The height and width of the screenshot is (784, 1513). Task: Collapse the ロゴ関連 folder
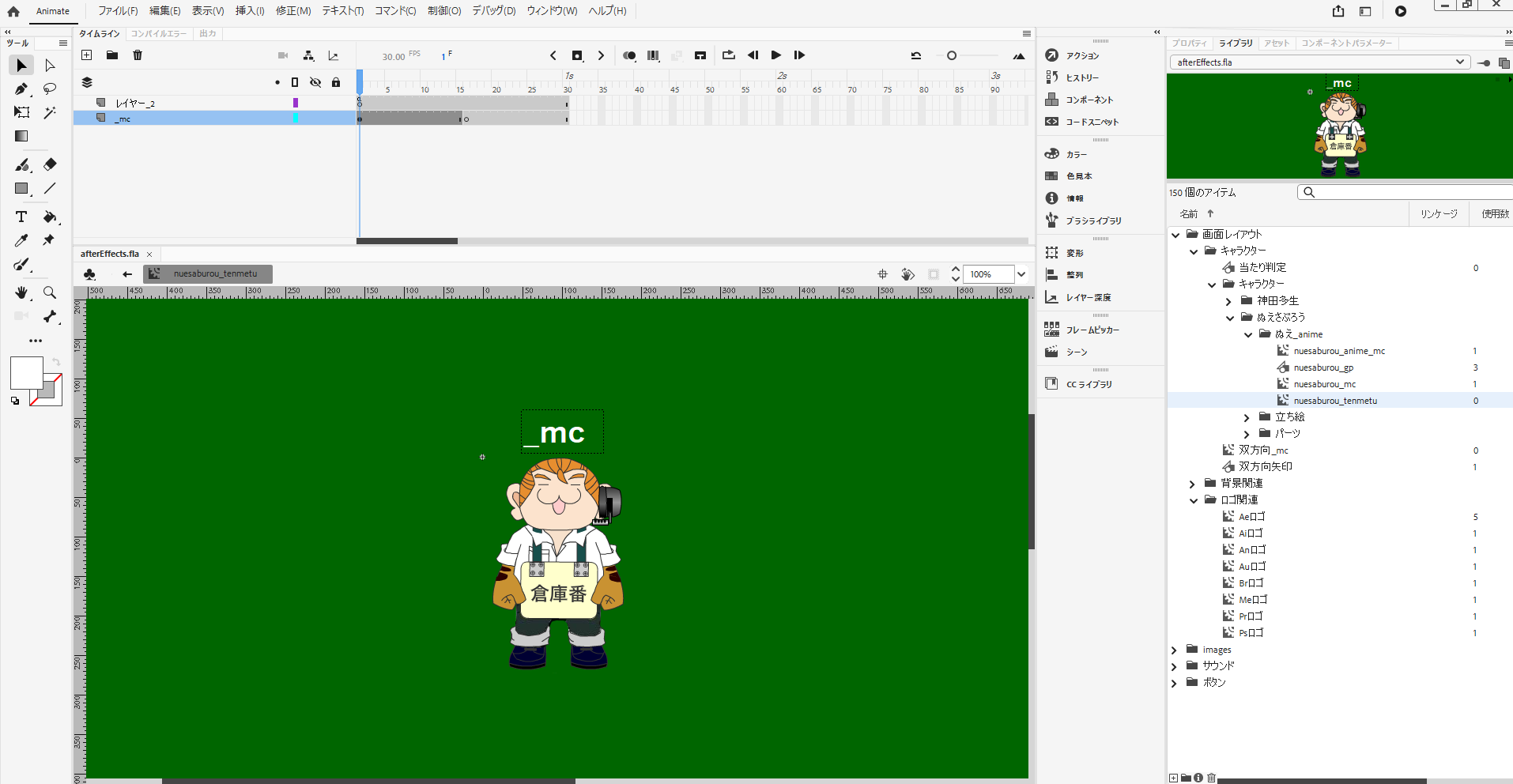tap(1194, 500)
